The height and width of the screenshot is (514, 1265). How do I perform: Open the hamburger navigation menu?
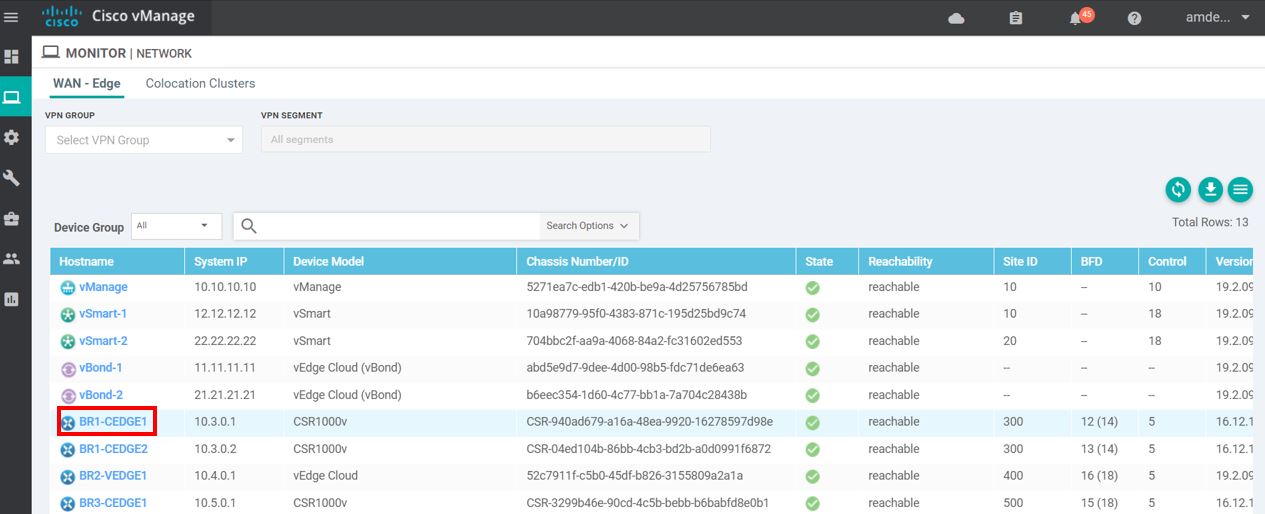[x=12, y=17]
